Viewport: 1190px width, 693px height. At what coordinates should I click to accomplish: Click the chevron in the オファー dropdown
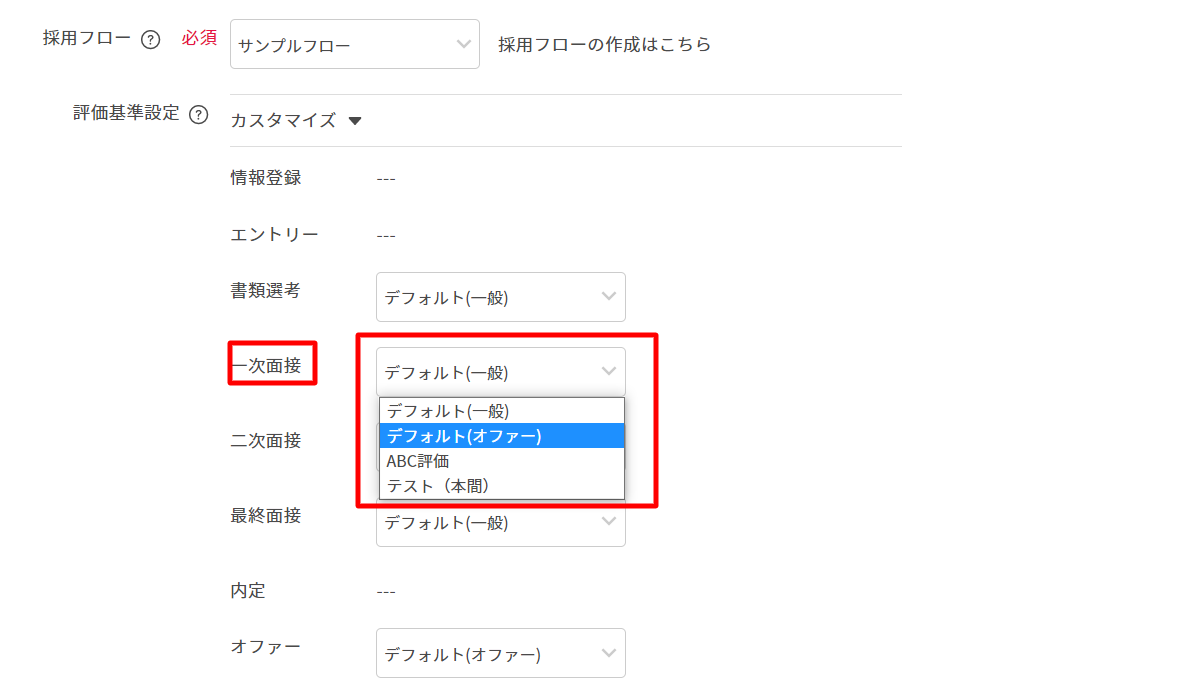coord(608,653)
